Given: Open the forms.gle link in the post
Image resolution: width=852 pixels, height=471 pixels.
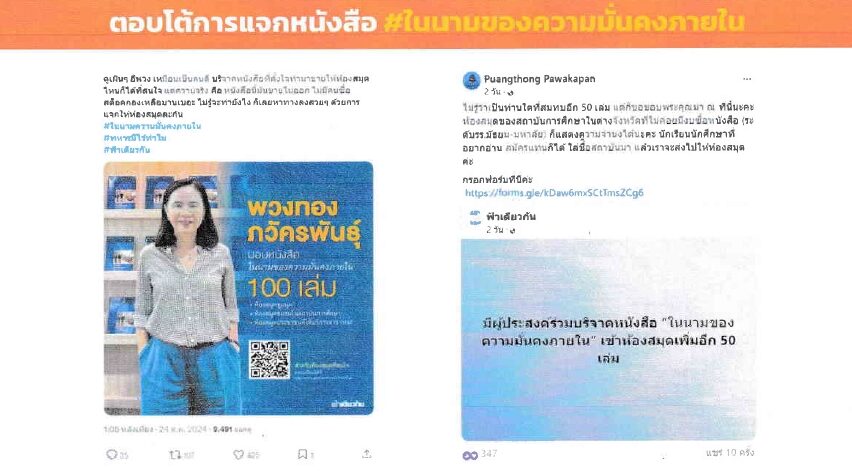Looking at the screenshot, I should point(554,192).
